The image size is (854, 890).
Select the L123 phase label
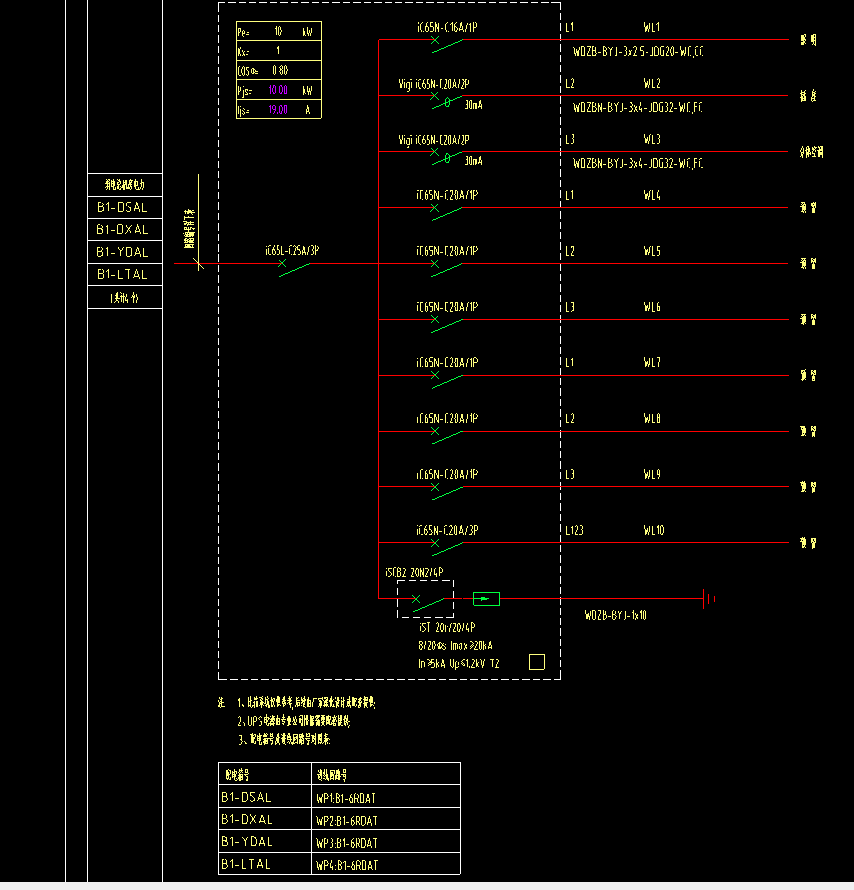[574, 530]
